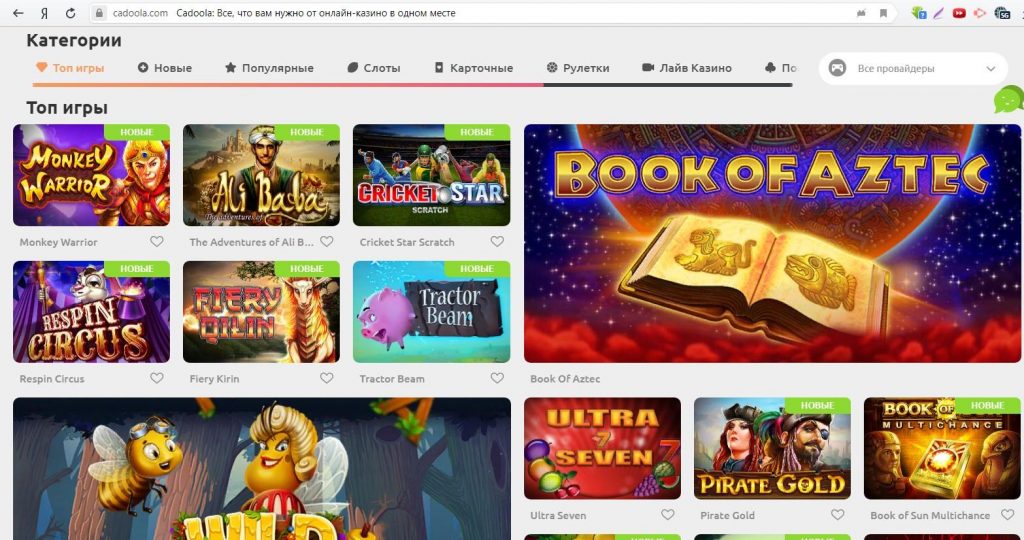The width and height of the screenshot is (1024, 540).
Task: Open the Respin Circus game thumbnail
Action: (x=91, y=312)
